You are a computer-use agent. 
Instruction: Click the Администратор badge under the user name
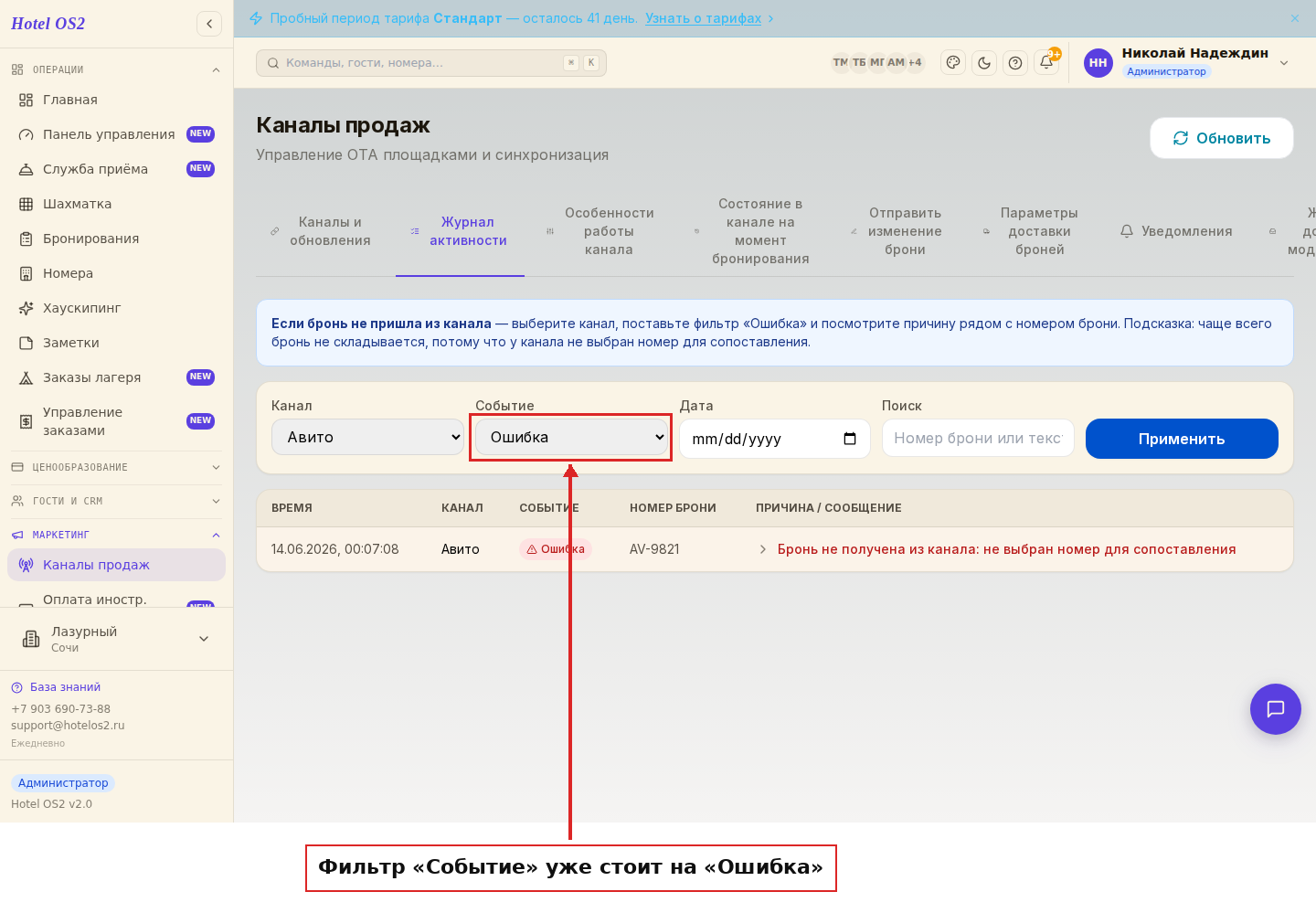(1166, 71)
